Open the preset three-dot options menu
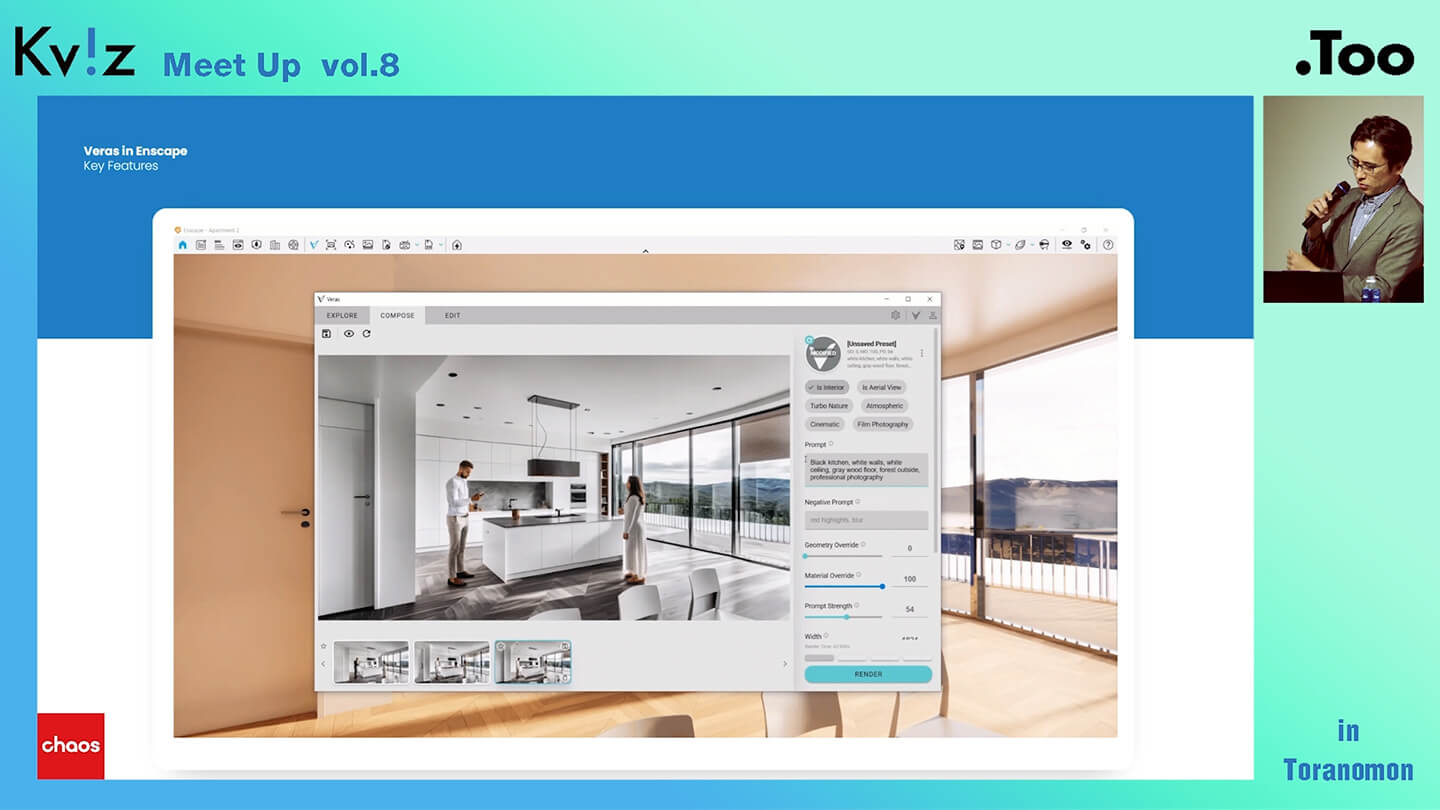The height and width of the screenshot is (810, 1440). pos(922,353)
